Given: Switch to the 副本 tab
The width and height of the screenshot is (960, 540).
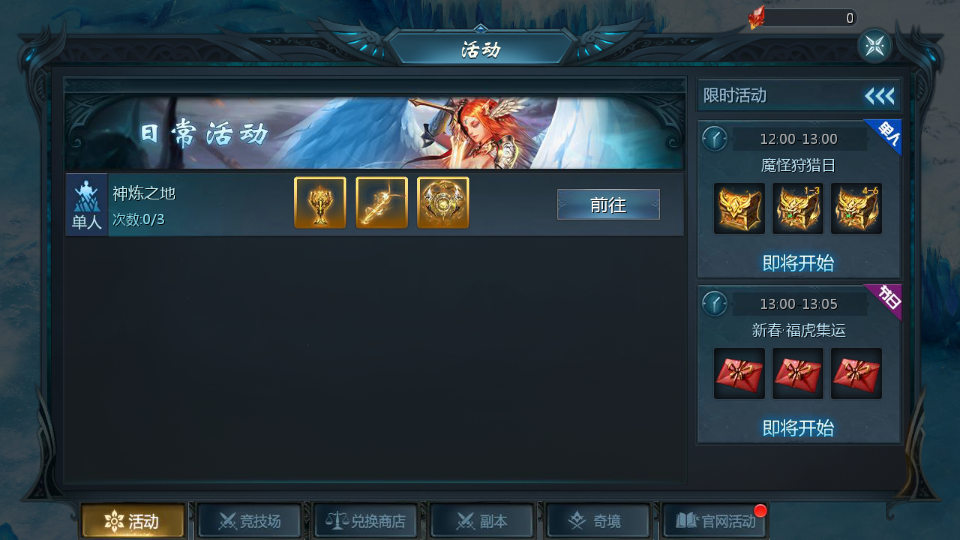Looking at the screenshot, I should click(482, 521).
